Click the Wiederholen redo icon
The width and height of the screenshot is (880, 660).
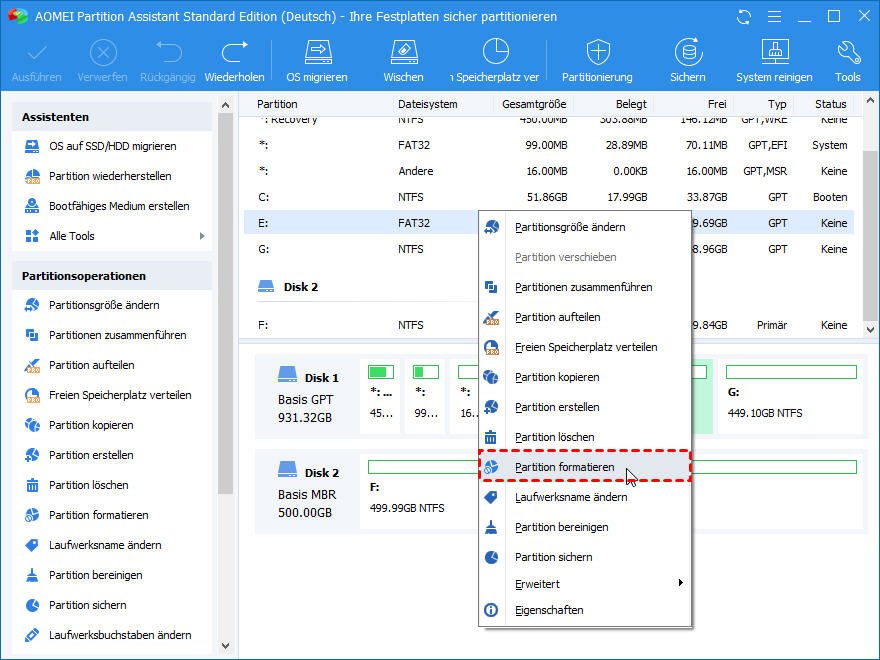pos(234,53)
